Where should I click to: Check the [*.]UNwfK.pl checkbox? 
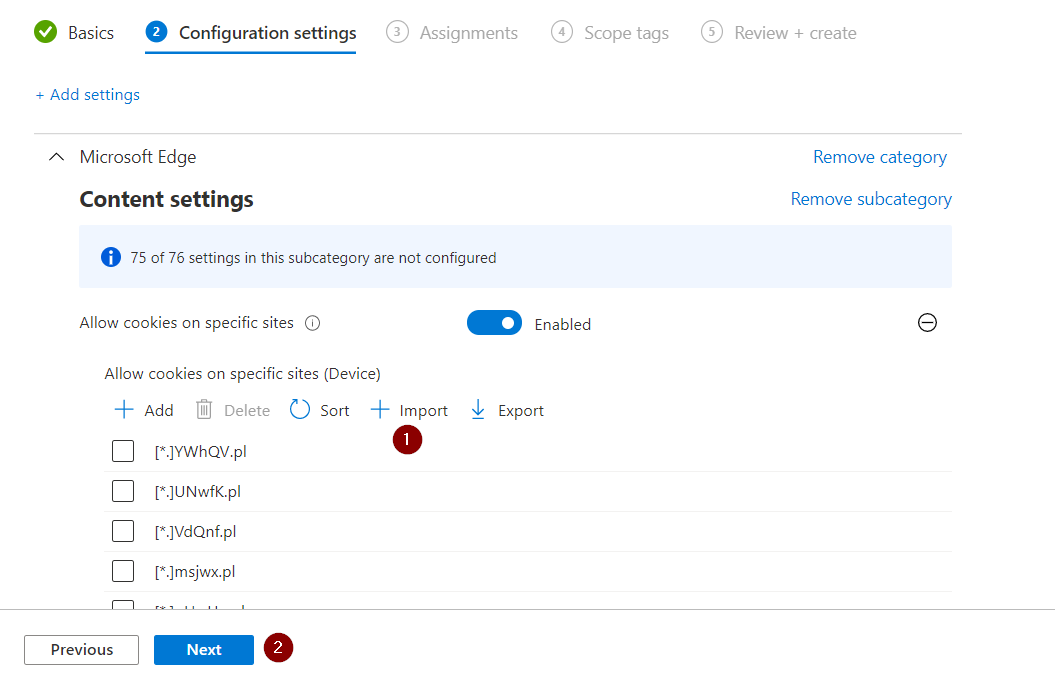[123, 491]
